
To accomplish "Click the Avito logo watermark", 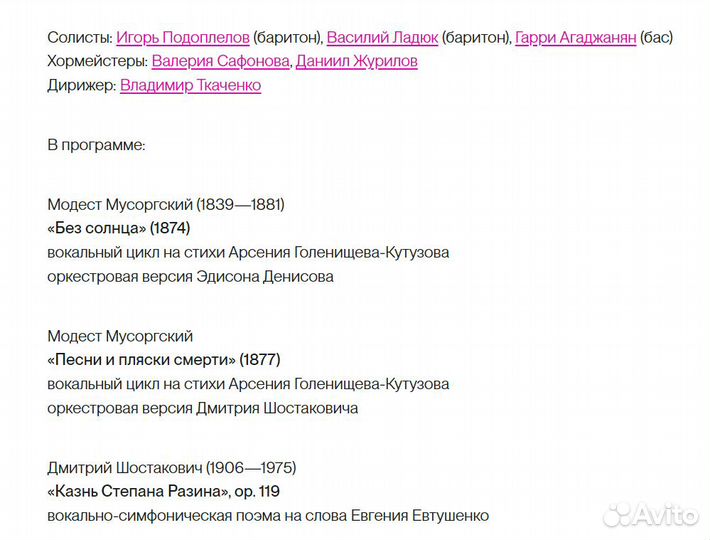I will coord(650,514).
